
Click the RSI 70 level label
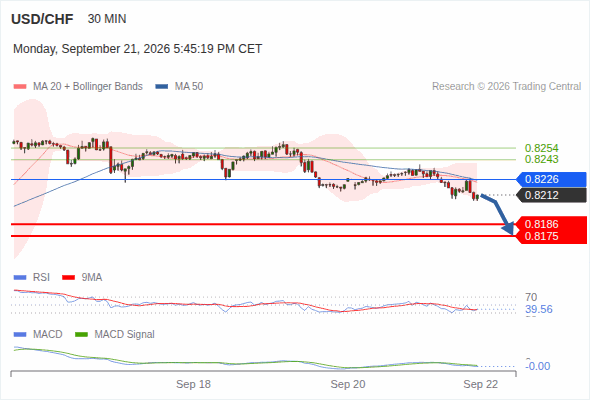click(531, 297)
